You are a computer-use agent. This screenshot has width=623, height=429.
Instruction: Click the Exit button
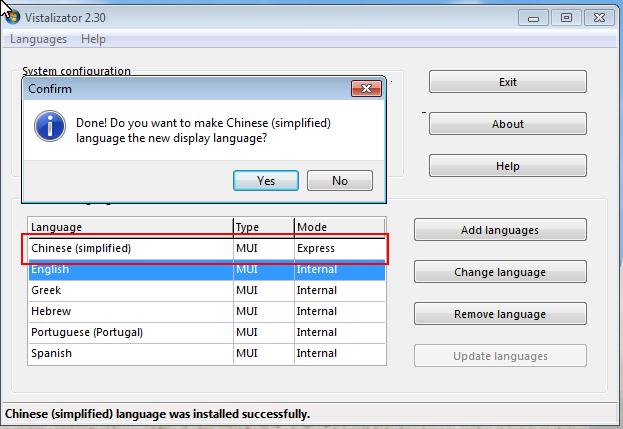tap(508, 82)
